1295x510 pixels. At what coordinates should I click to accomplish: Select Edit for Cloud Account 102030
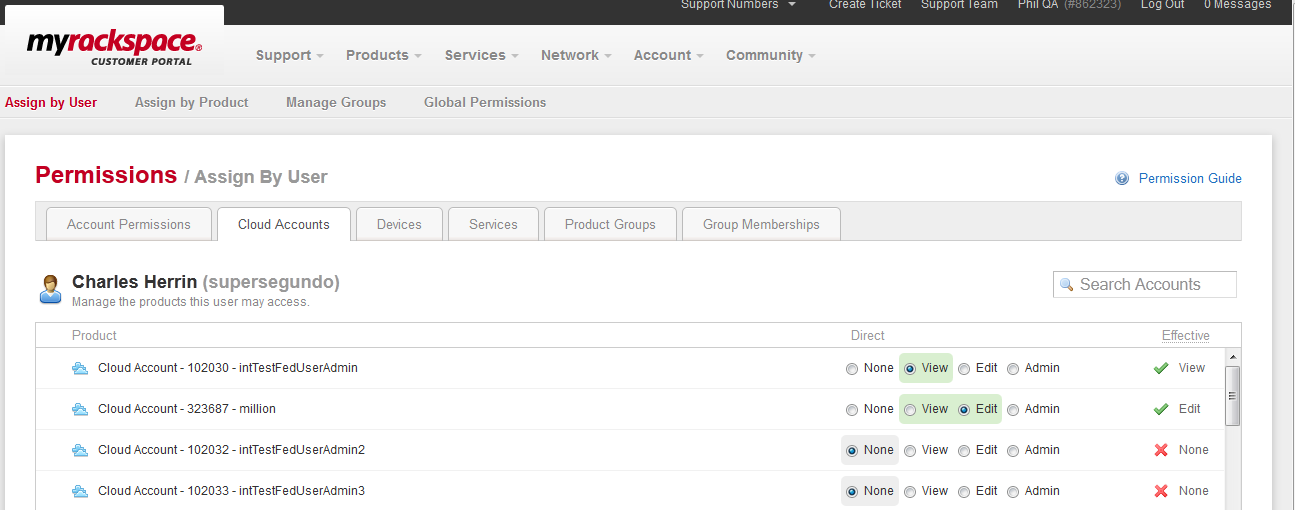coord(964,369)
